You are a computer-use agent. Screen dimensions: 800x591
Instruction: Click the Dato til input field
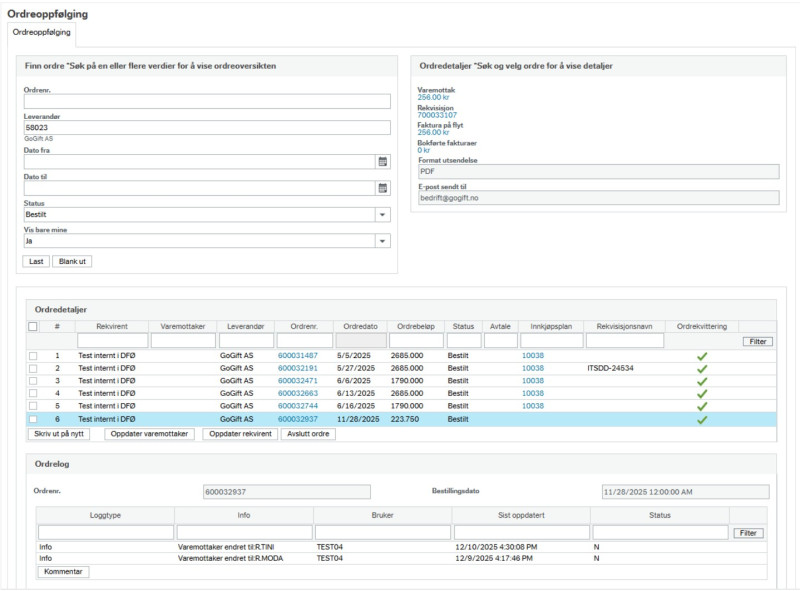199,188
